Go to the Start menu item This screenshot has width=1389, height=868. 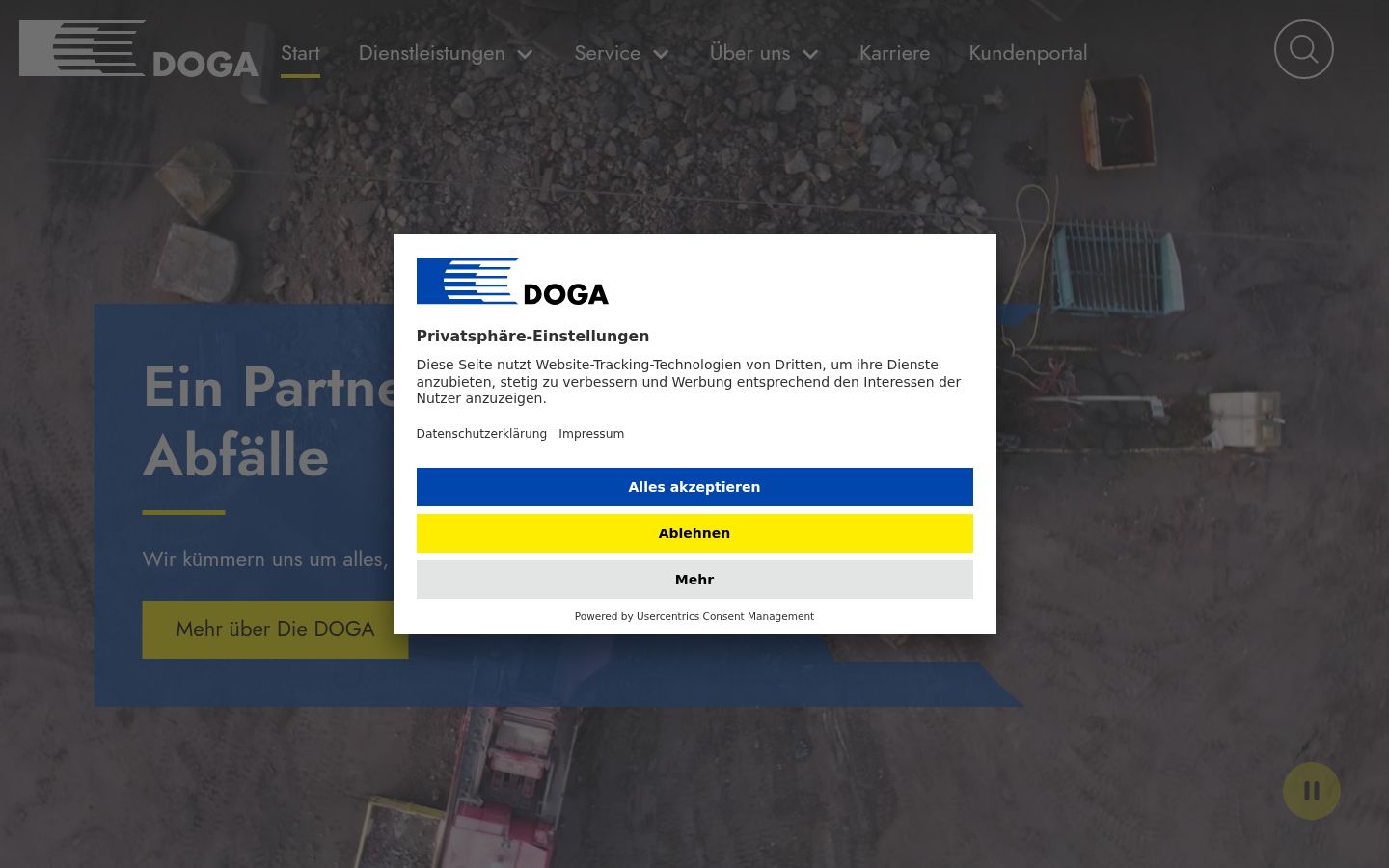coord(300,53)
